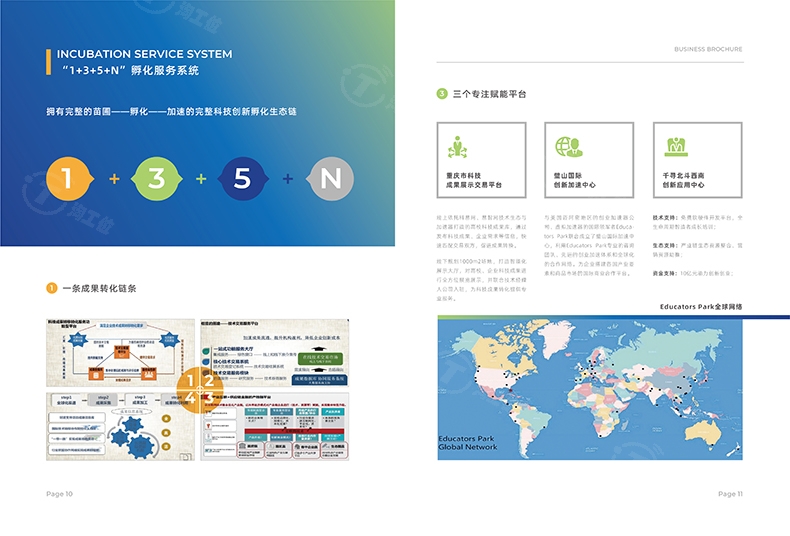Screen dimensions: 790x536
Task: Click the Page 11 footer label
Action: click(x=730, y=494)
